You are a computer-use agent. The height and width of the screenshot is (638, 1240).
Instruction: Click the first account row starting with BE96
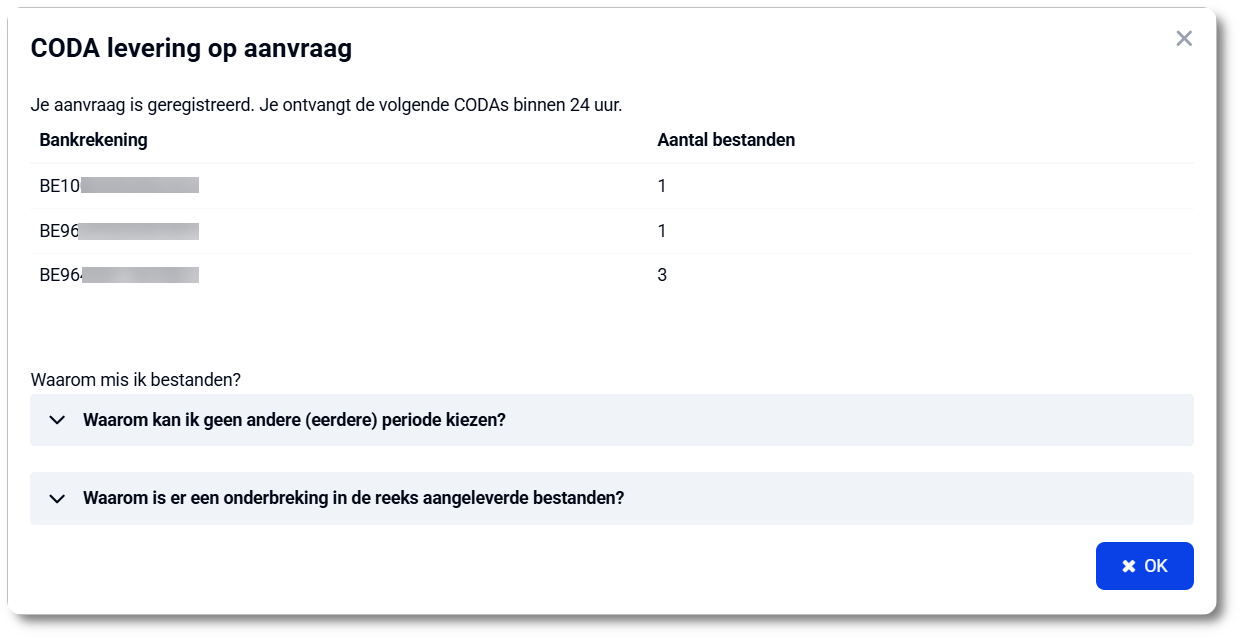point(120,230)
